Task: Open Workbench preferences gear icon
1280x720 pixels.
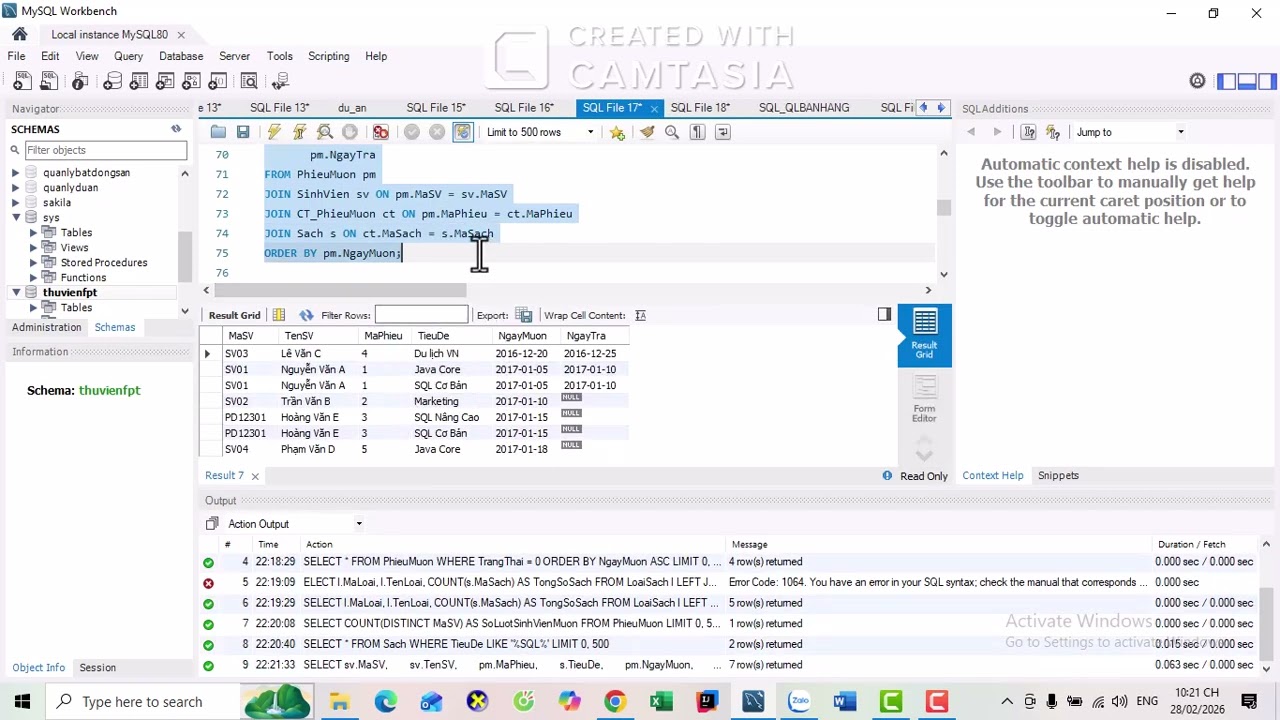Action: pyautogui.click(x=1197, y=81)
